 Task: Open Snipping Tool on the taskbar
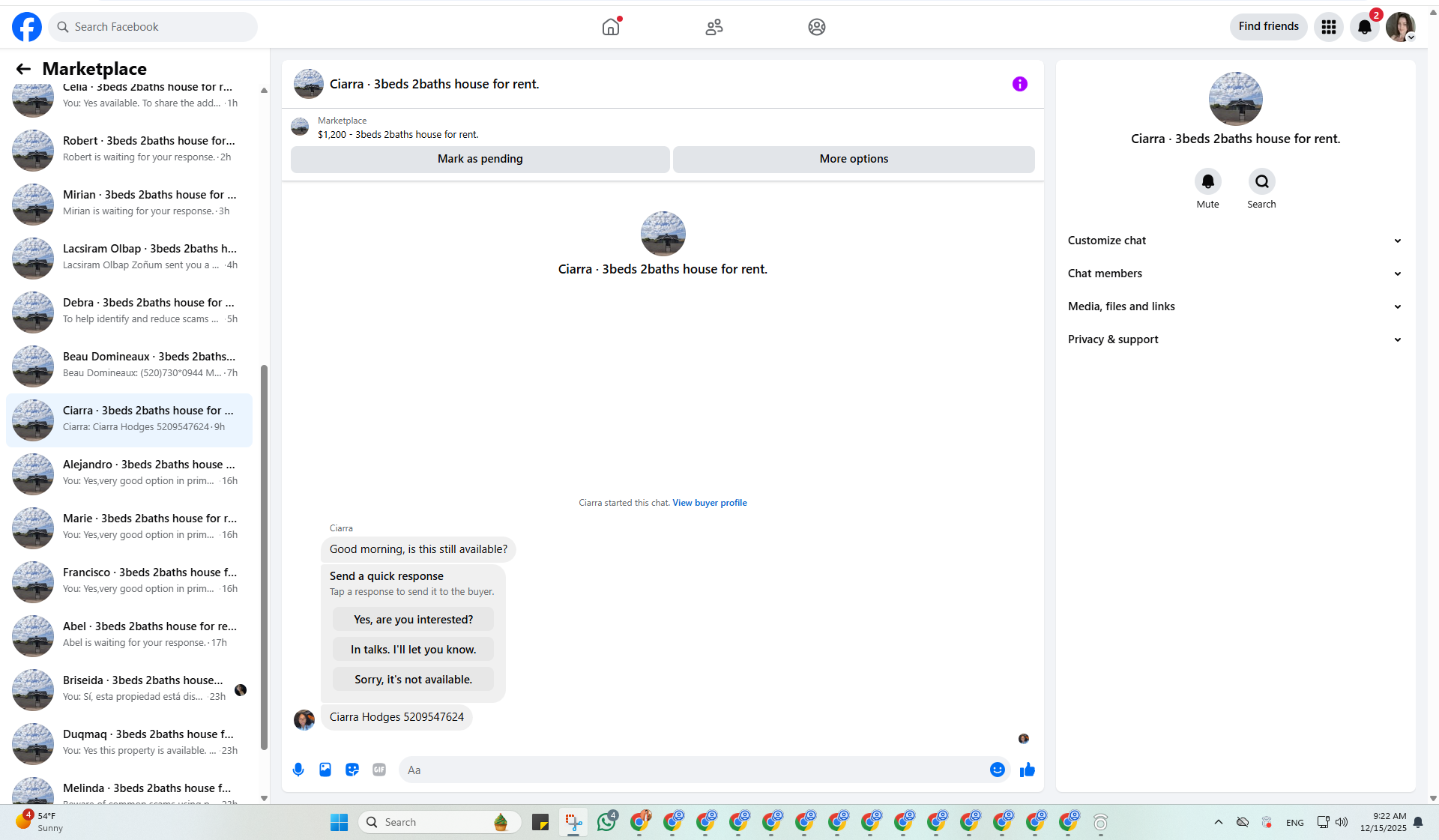[573, 822]
